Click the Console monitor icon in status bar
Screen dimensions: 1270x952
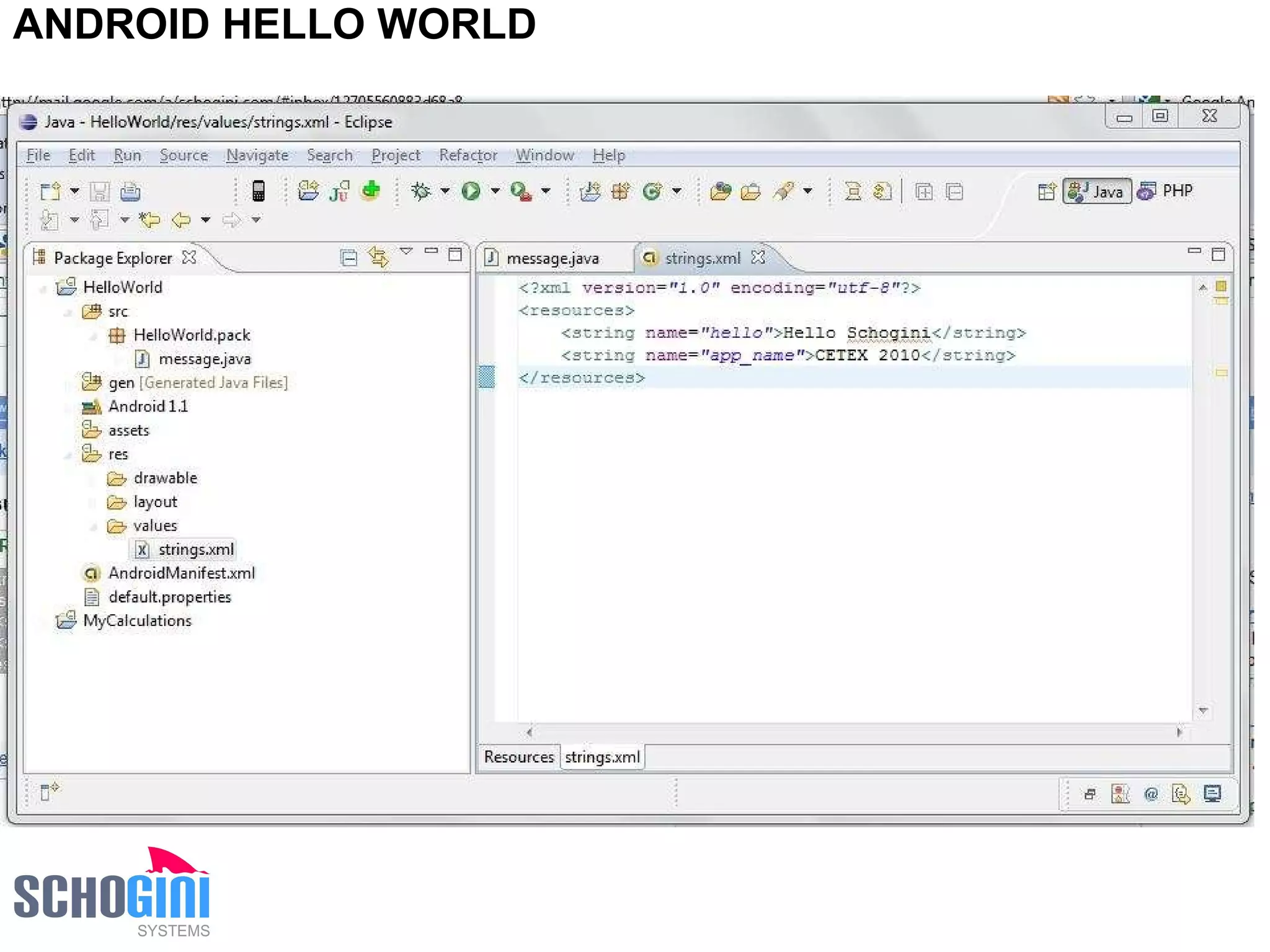coord(1212,794)
